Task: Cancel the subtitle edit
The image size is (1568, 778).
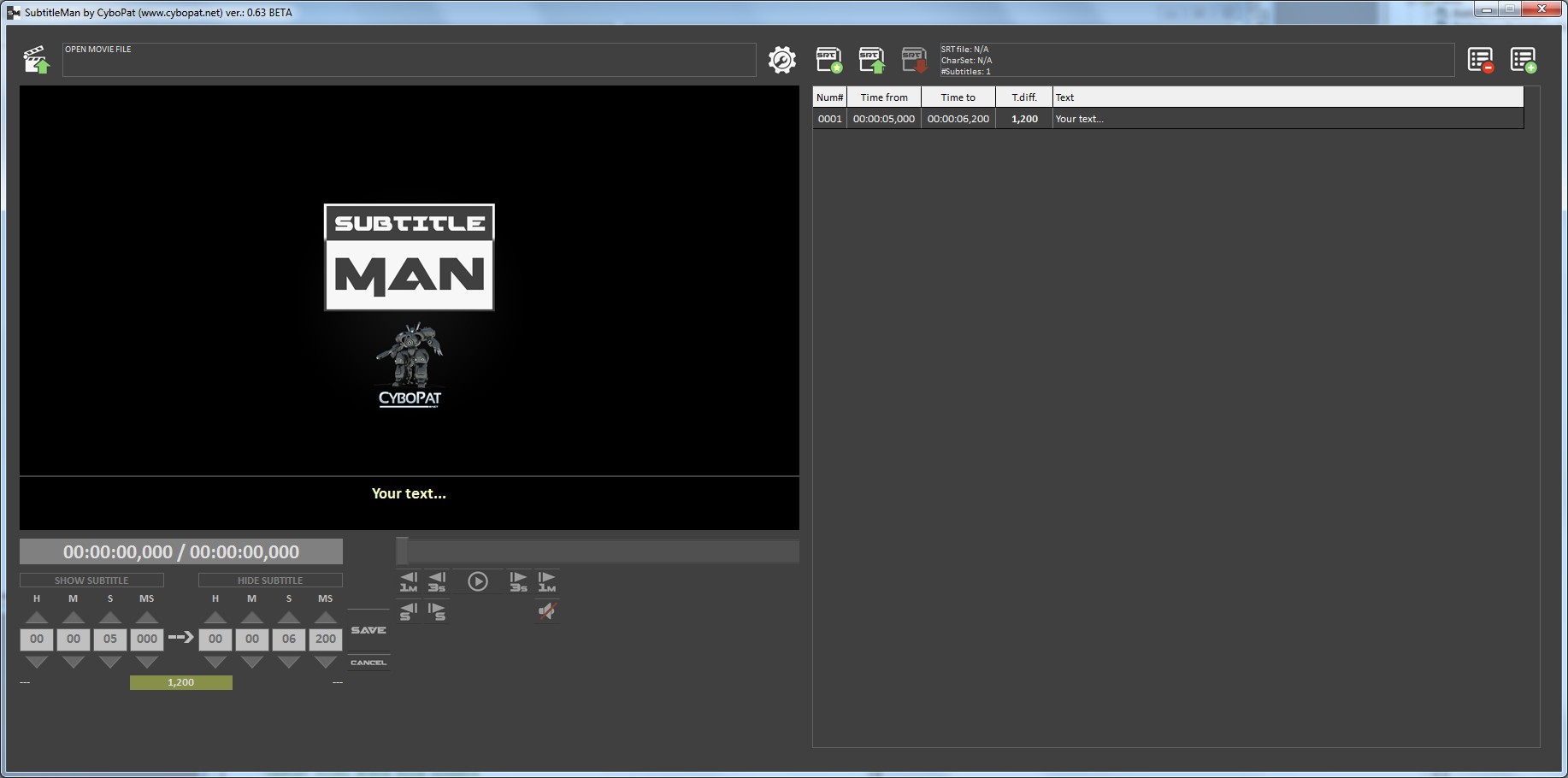Action: coord(368,663)
